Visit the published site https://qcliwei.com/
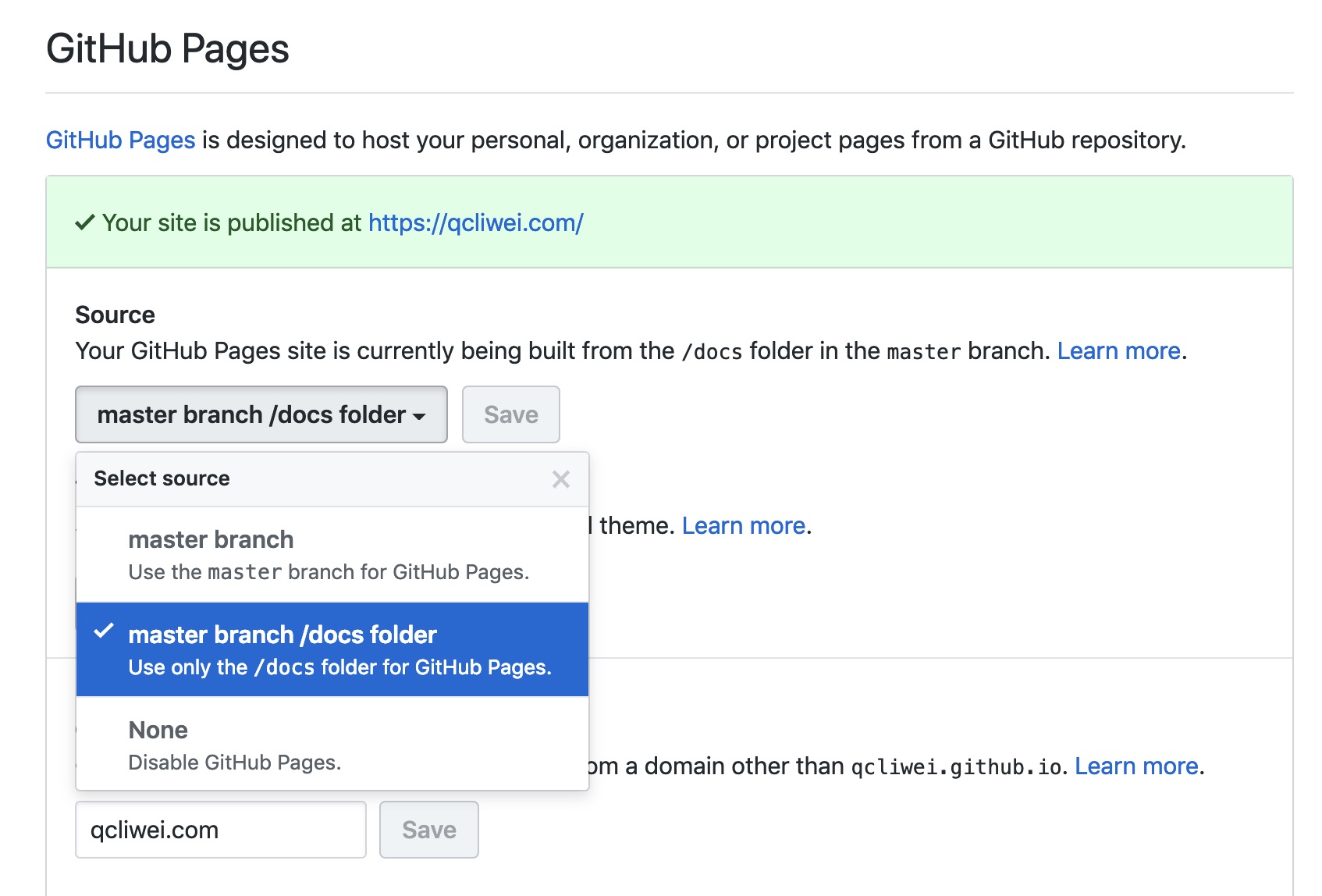Image resolution: width=1322 pixels, height=896 pixels. point(476,223)
